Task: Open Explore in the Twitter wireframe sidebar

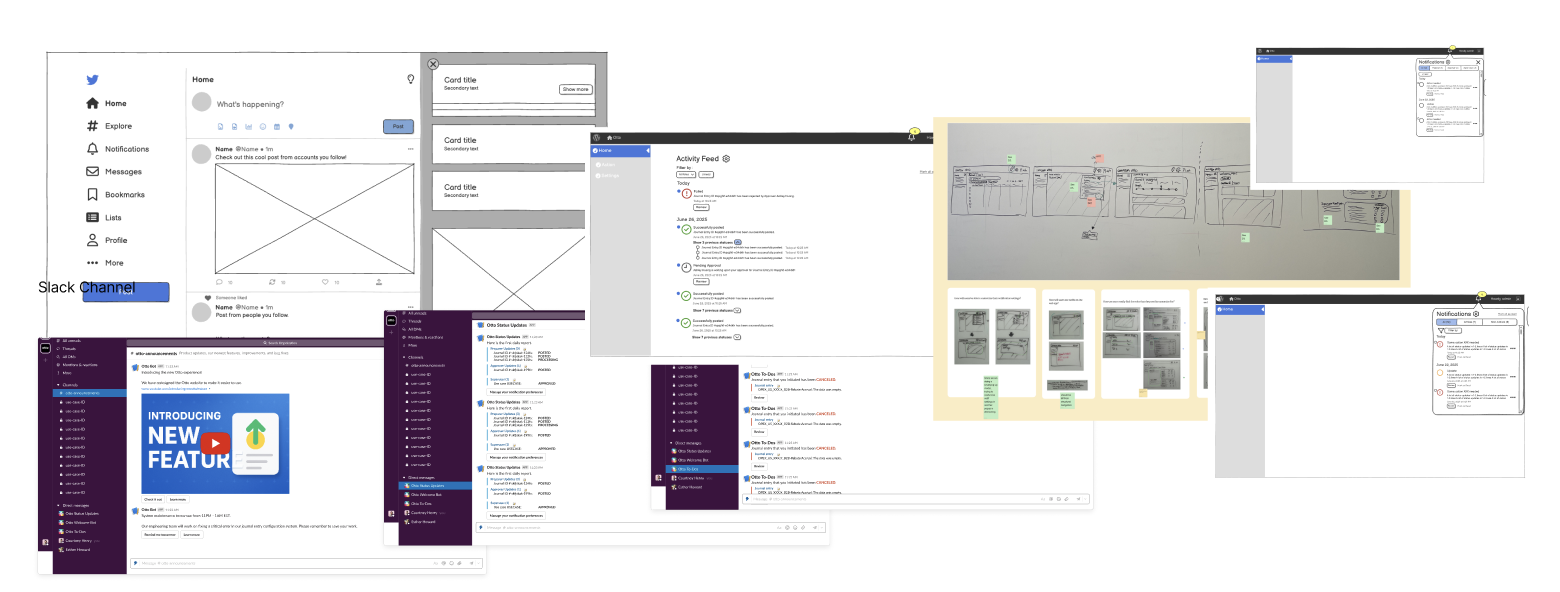Action: click(x=108, y=126)
